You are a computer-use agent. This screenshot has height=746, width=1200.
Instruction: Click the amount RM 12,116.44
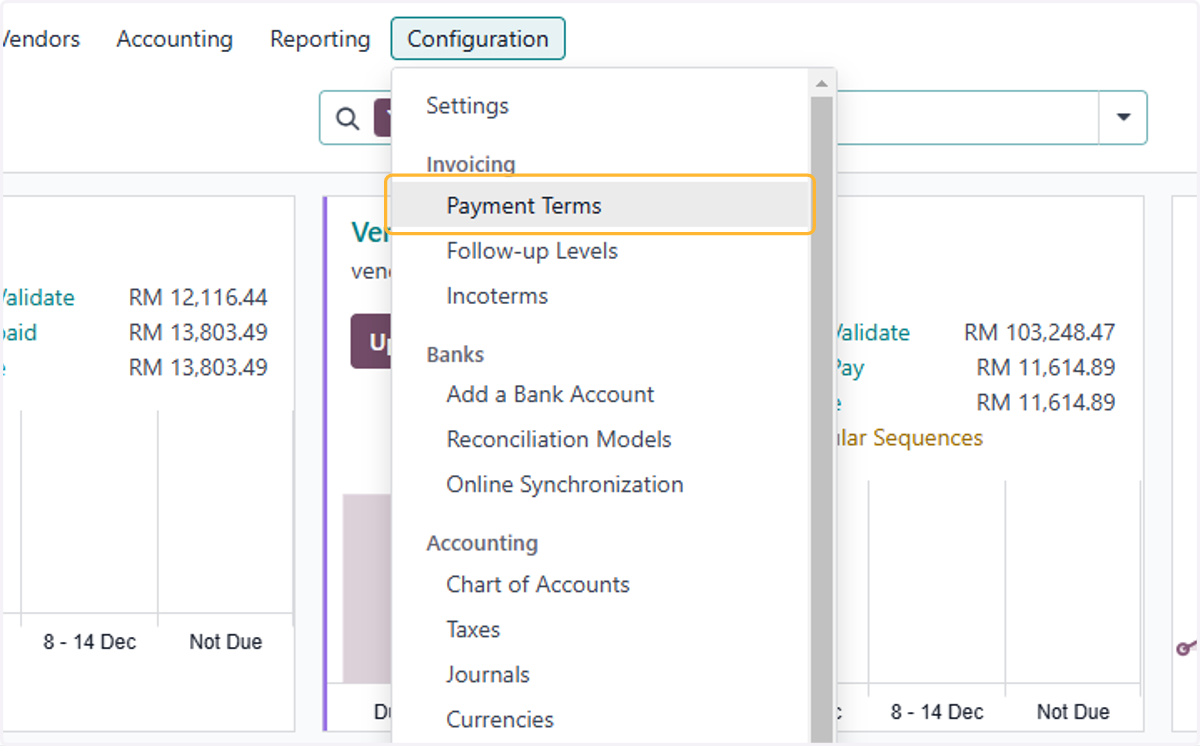pos(198,297)
